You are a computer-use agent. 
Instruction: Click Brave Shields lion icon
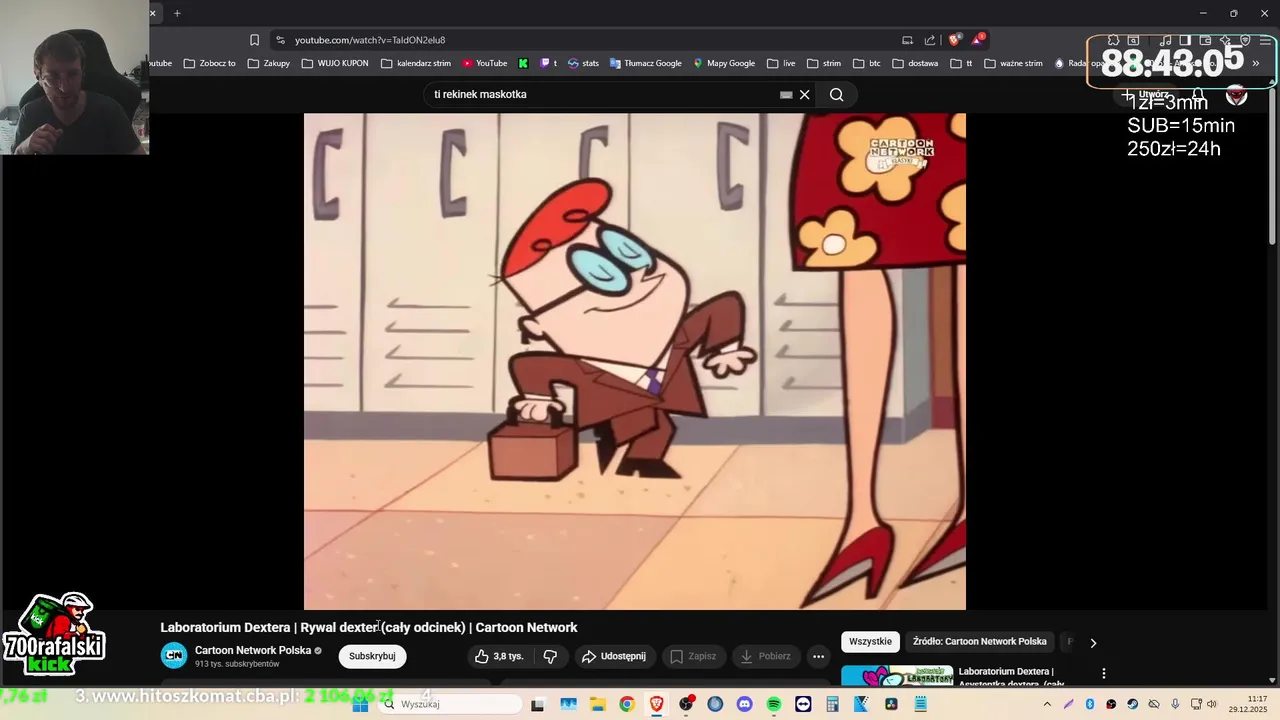coord(954,40)
